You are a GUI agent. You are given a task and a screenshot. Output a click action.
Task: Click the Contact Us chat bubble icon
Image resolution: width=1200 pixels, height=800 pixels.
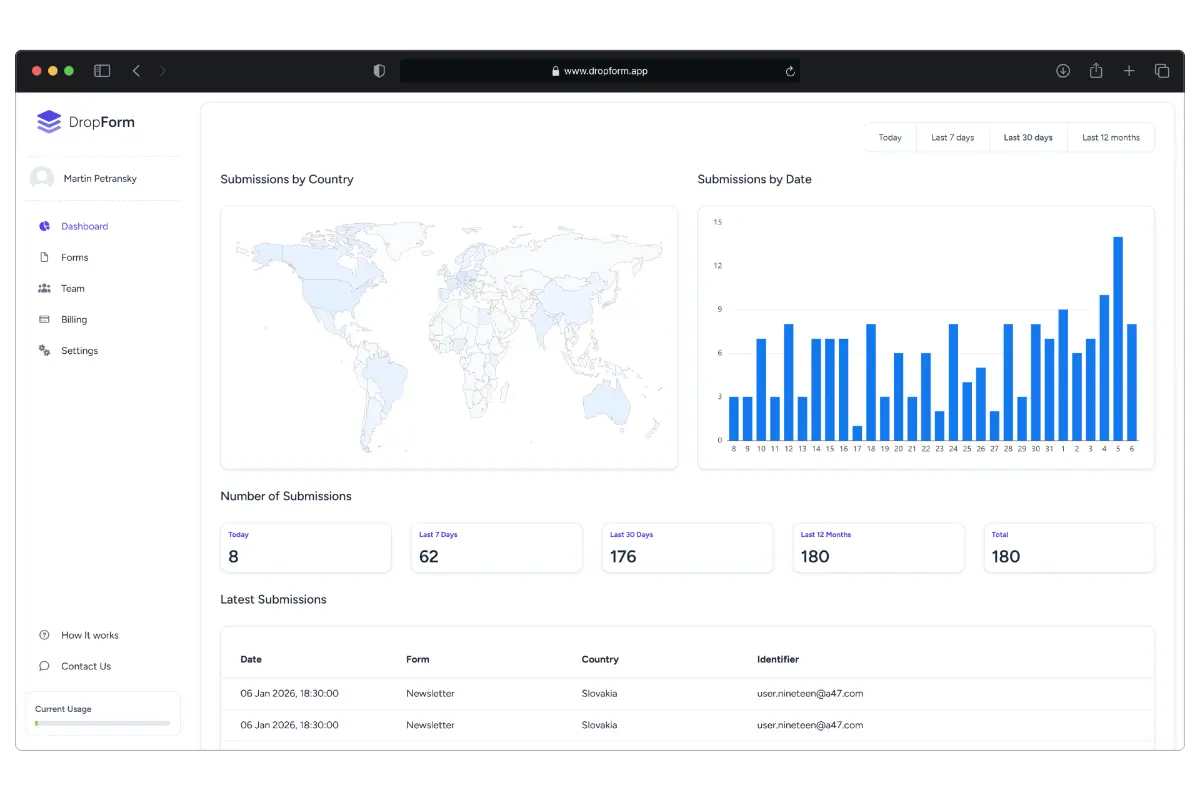point(43,666)
